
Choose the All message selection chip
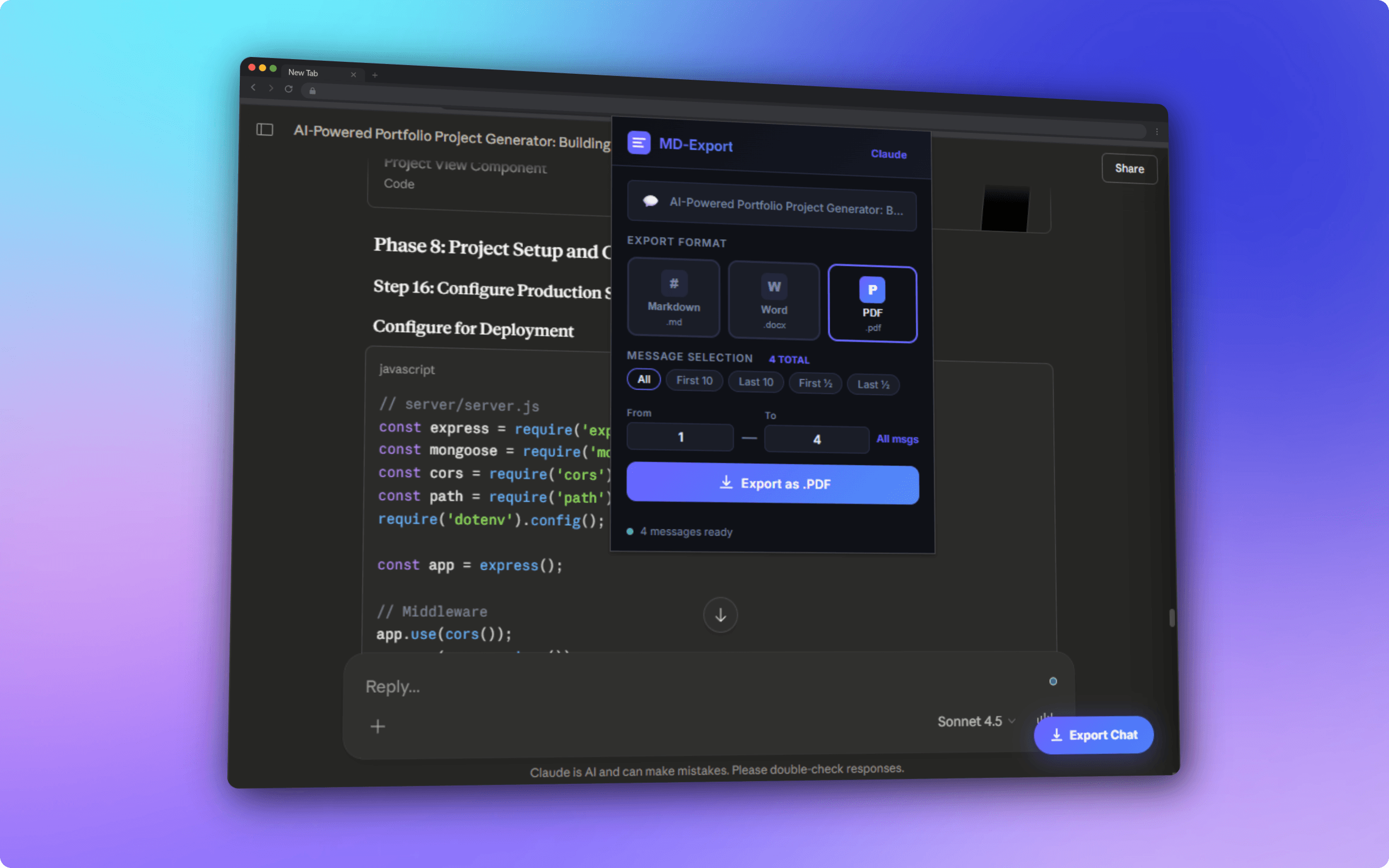pos(644,379)
